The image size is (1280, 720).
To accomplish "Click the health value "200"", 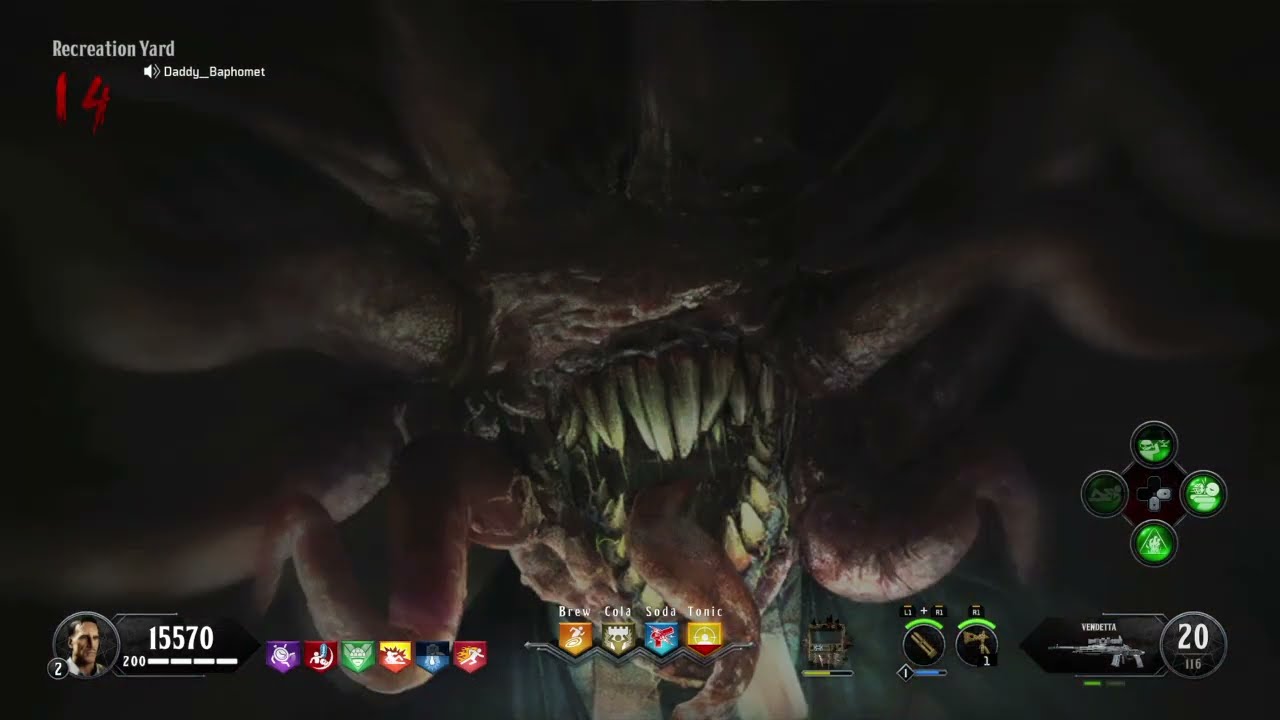I will click(133, 661).
